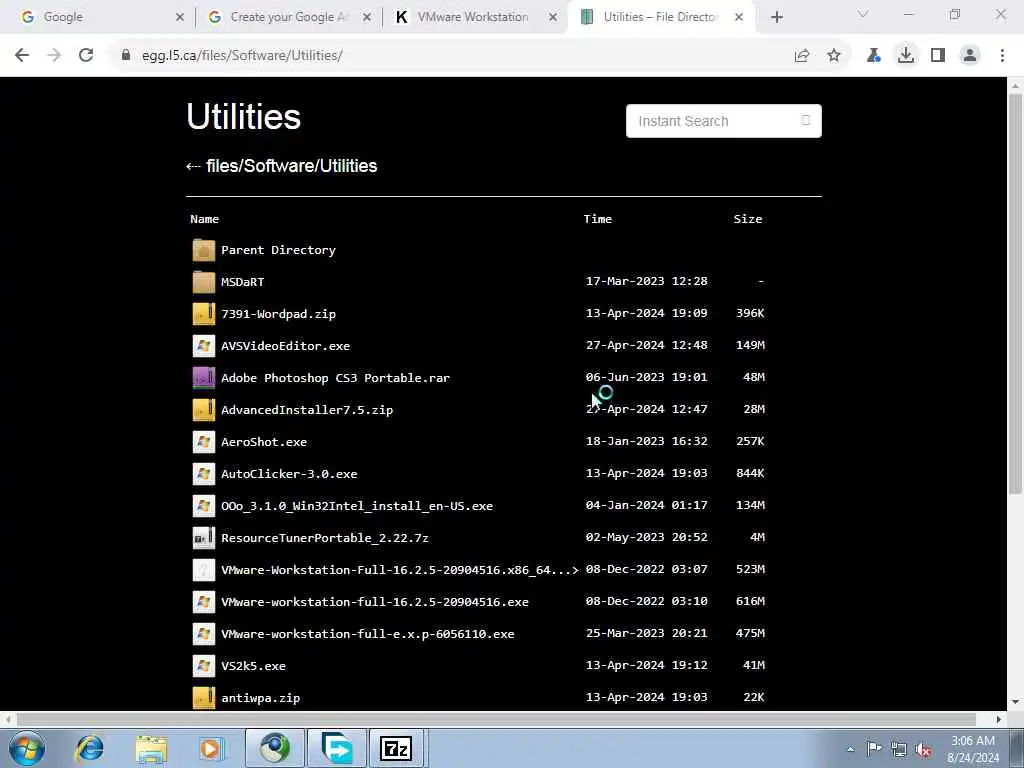The width and height of the screenshot is (1024, 768).
Task: Open a new tab with plus button
Action: pos(776,18)
